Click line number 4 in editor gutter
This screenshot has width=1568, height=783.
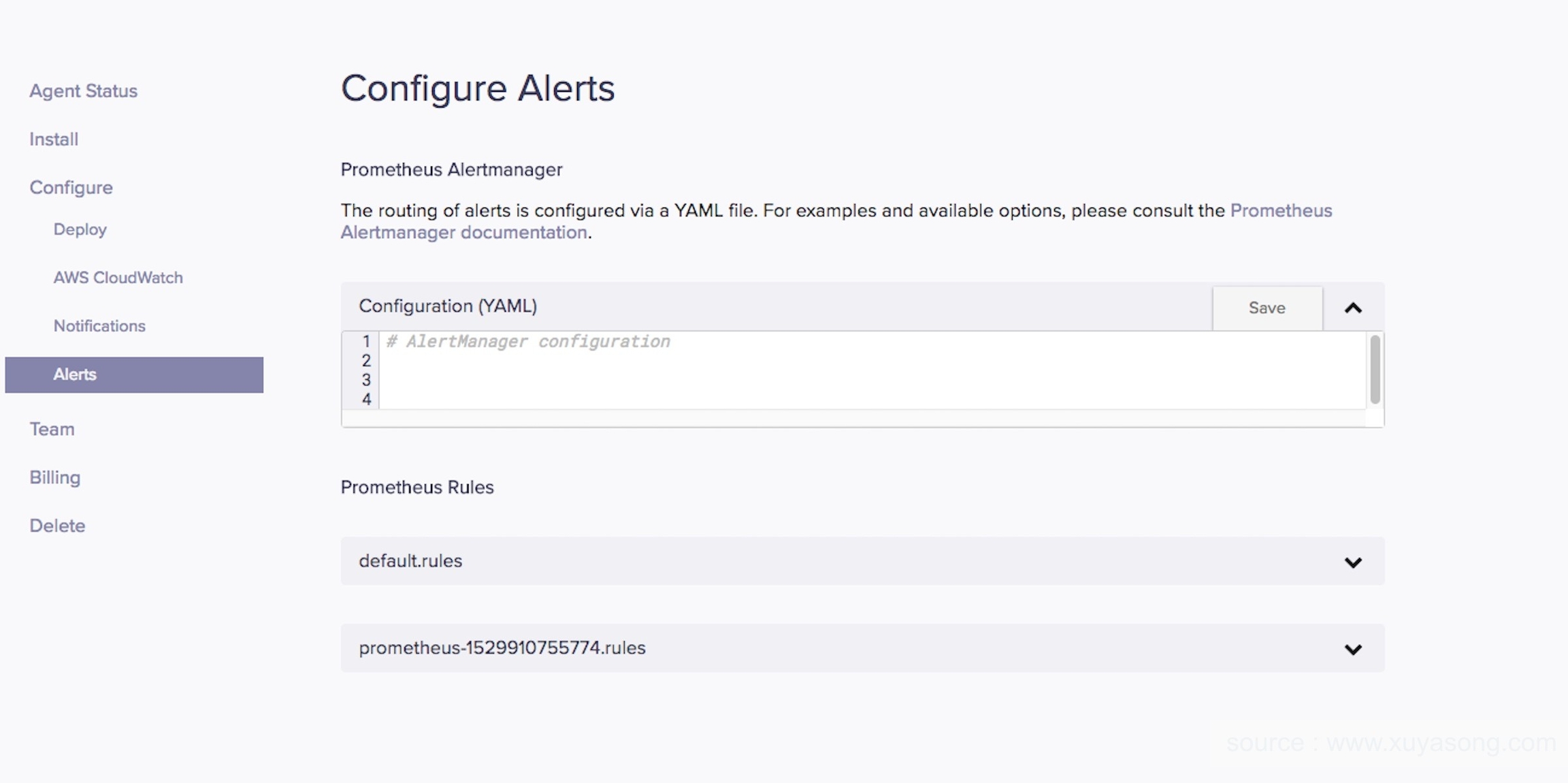pyautogui.click(x=366, y=399)
